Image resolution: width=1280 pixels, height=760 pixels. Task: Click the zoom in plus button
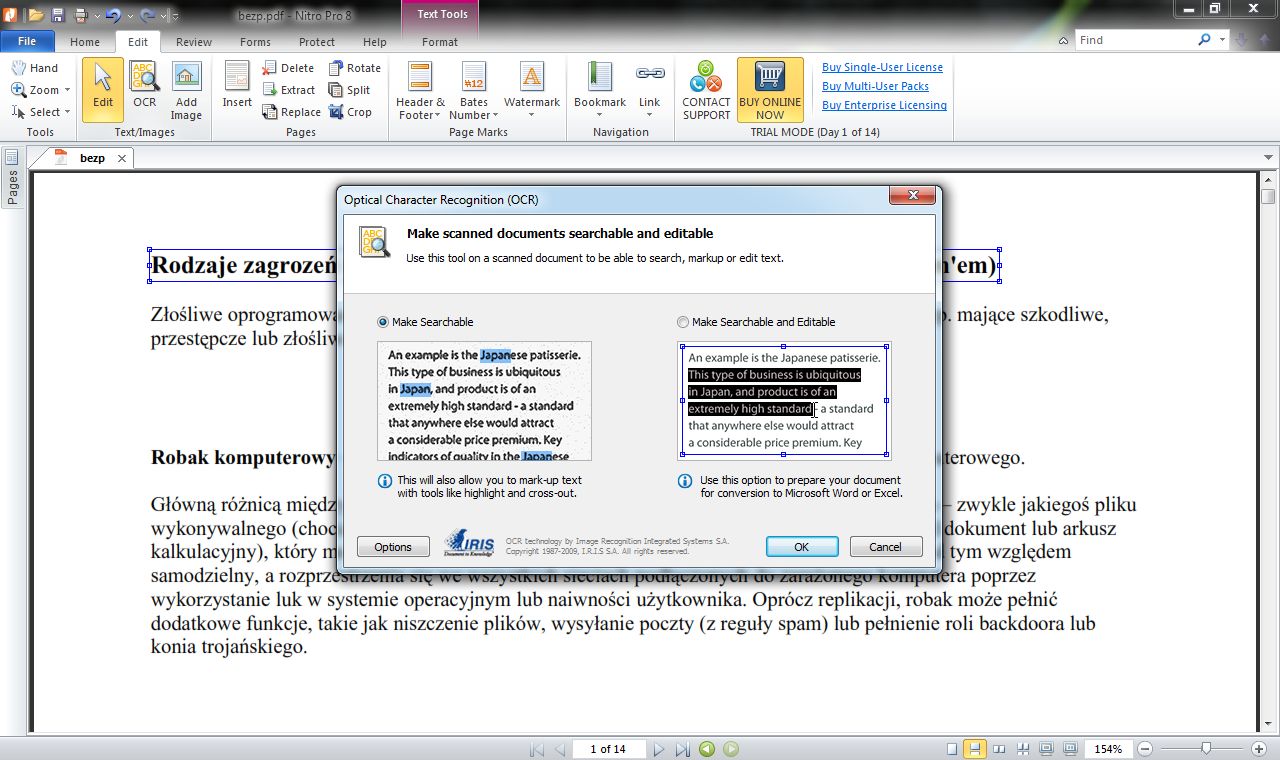1259,749
